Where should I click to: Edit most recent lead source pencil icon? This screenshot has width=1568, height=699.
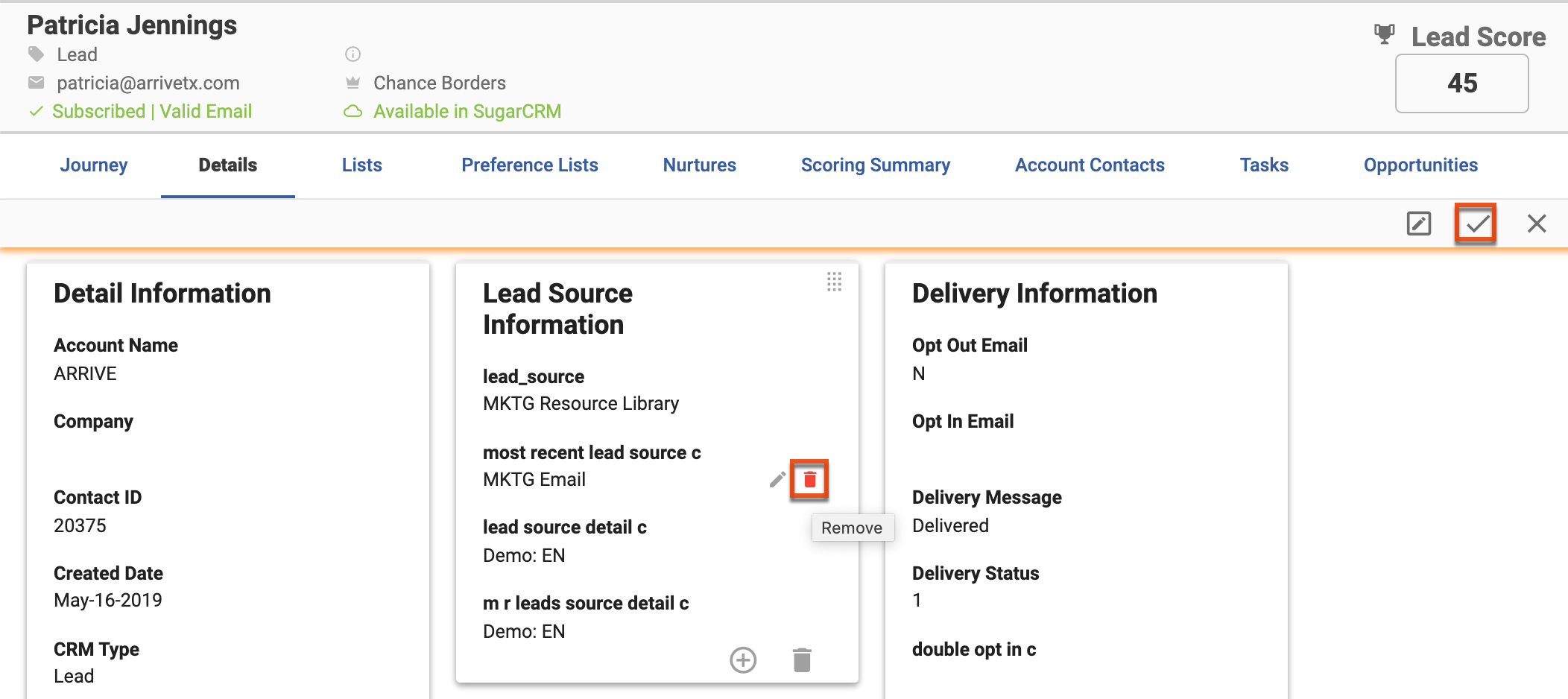[x=777, y=479]
